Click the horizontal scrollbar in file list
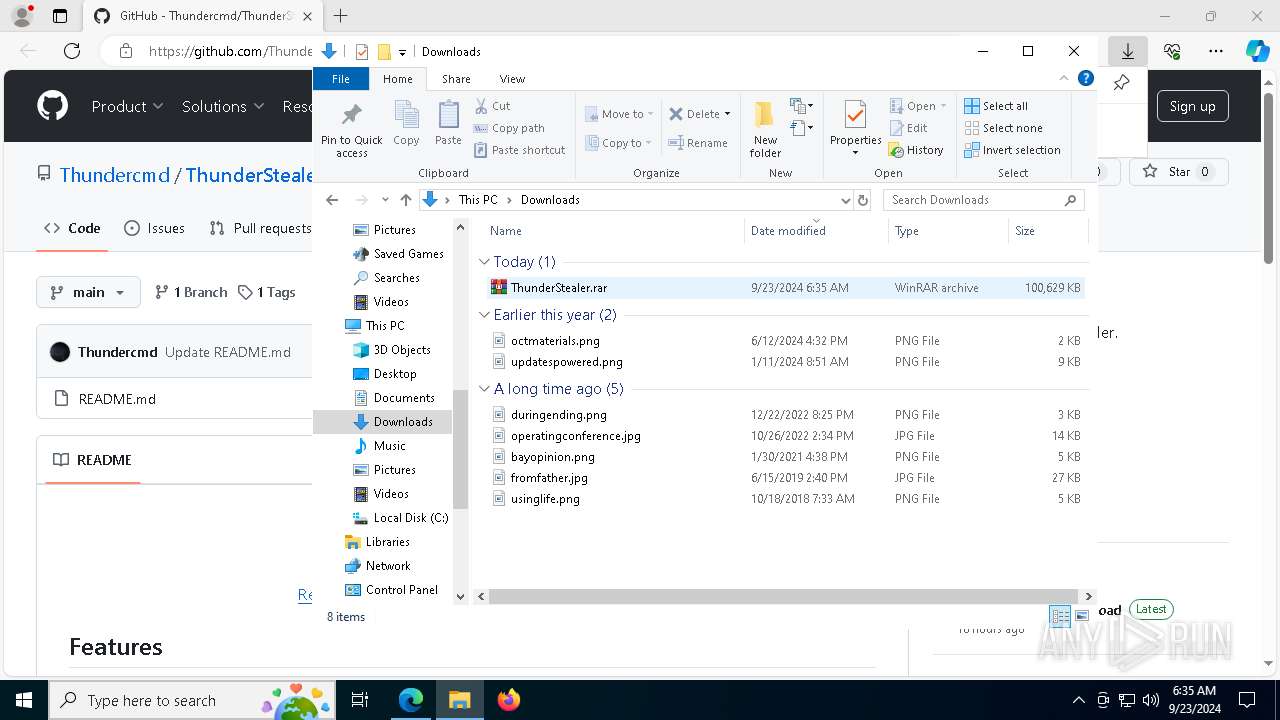1280x720 pixels. pyautogui.click(x=785, y=596)
